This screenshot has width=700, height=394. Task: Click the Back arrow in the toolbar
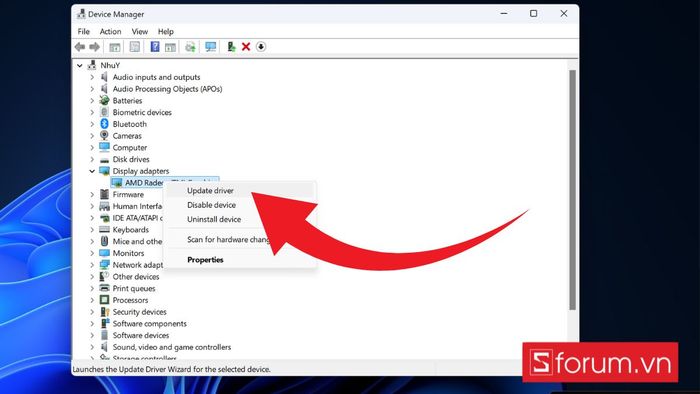pos(80,47)
